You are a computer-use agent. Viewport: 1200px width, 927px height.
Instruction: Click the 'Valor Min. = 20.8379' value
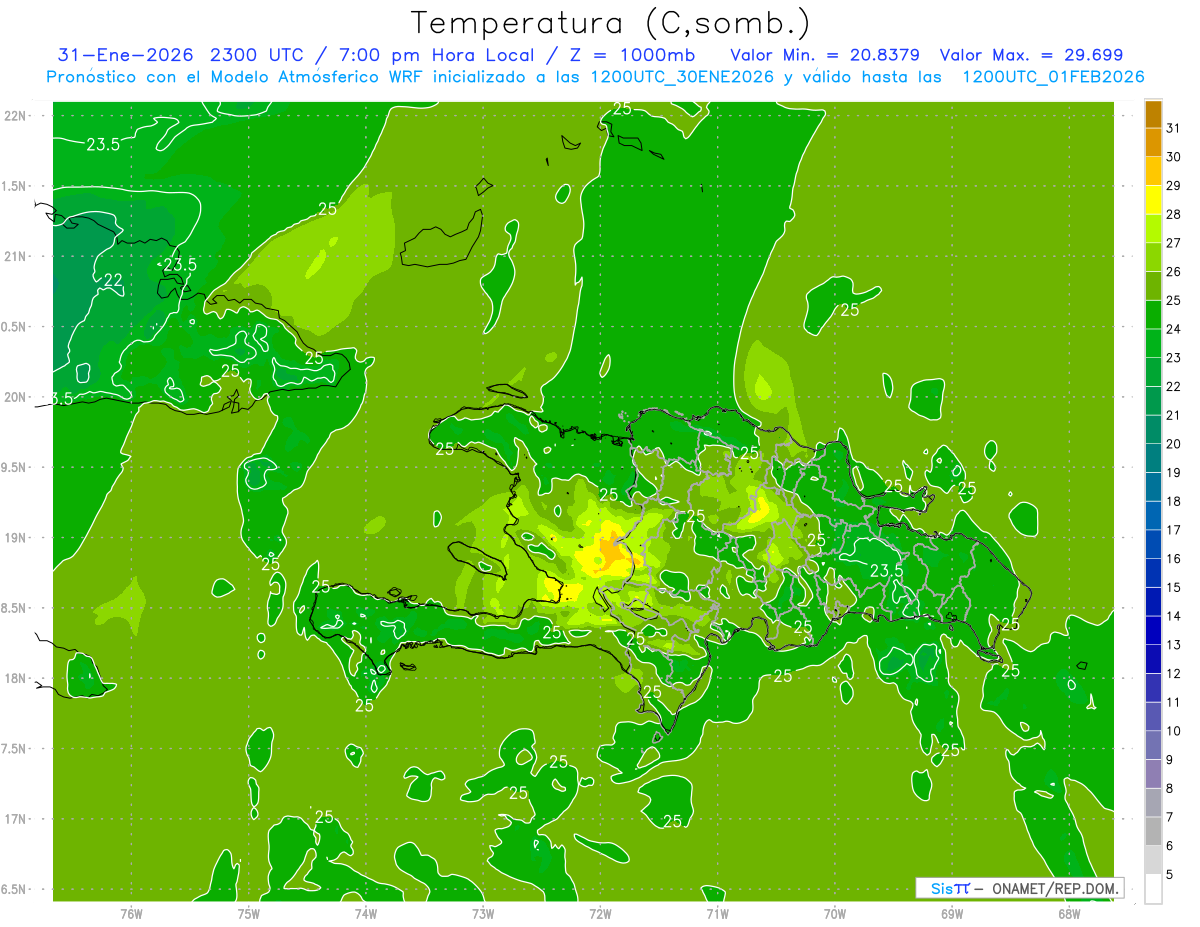(826, 55)
